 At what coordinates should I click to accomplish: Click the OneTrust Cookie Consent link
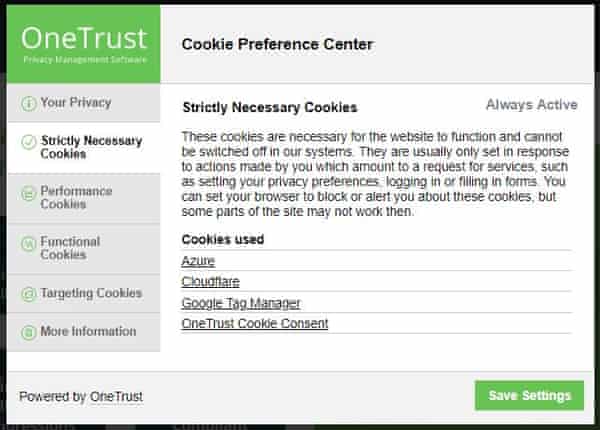pos(255,324)
